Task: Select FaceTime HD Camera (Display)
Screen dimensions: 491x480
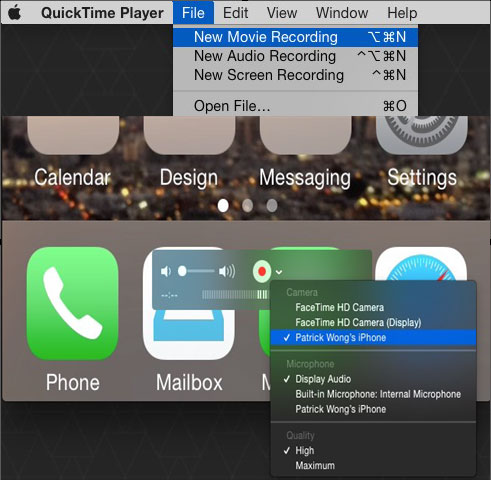Action: [373, 322]
